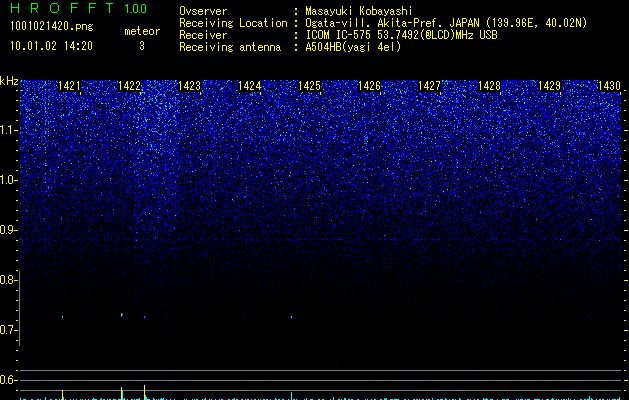
Task: Click the 1428 time marker
Action: tap(489, 86)
